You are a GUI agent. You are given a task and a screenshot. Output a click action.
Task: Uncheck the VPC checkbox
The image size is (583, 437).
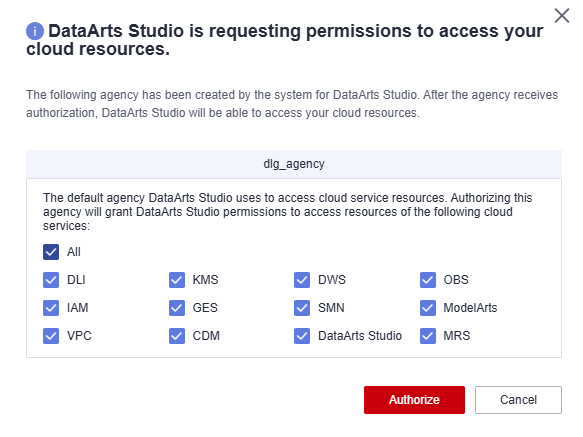51,336
